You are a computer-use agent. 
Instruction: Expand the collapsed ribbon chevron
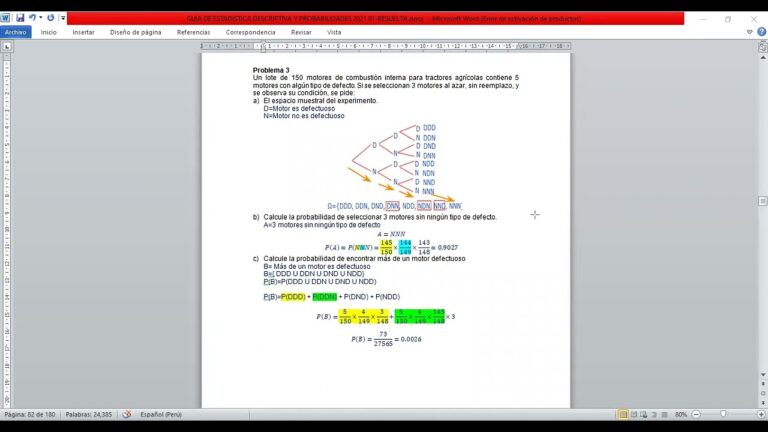click(749, 32)
